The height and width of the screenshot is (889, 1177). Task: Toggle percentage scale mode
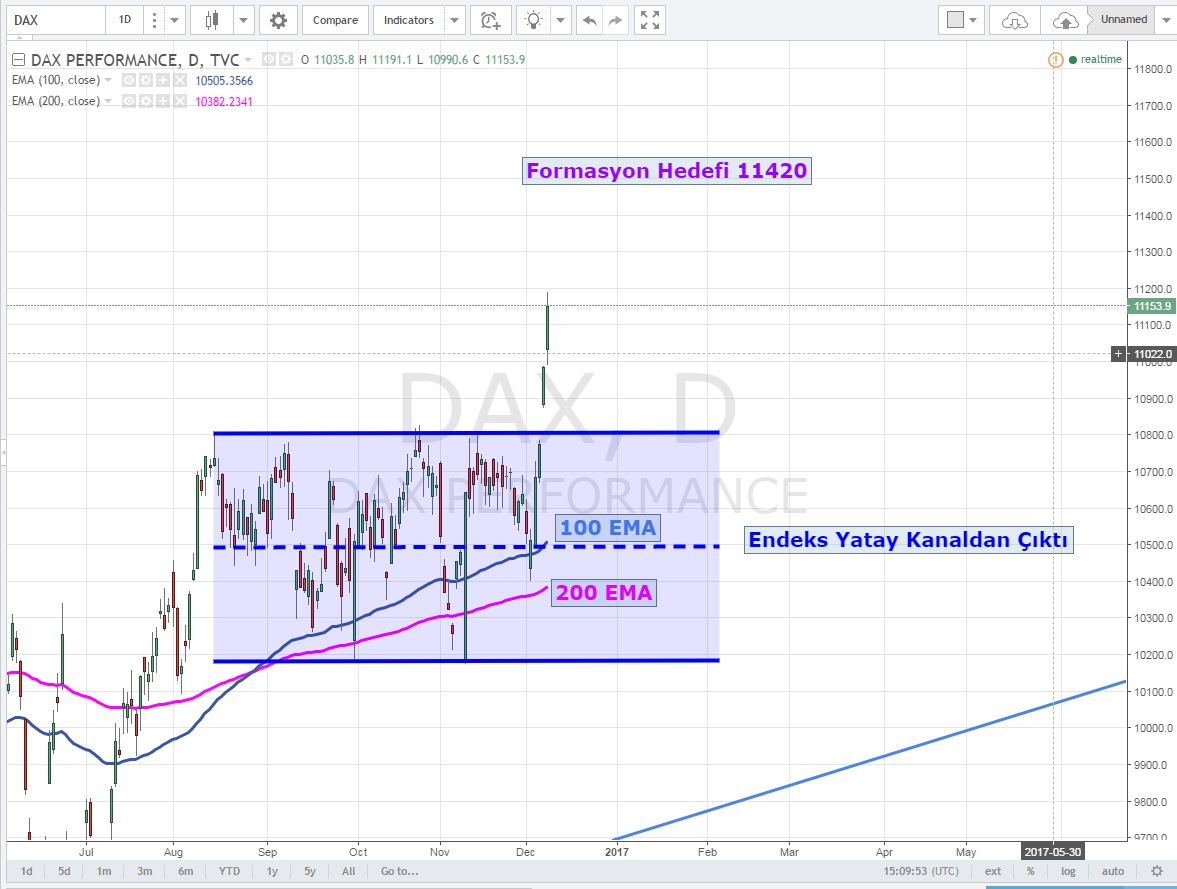coord(1030,871)
